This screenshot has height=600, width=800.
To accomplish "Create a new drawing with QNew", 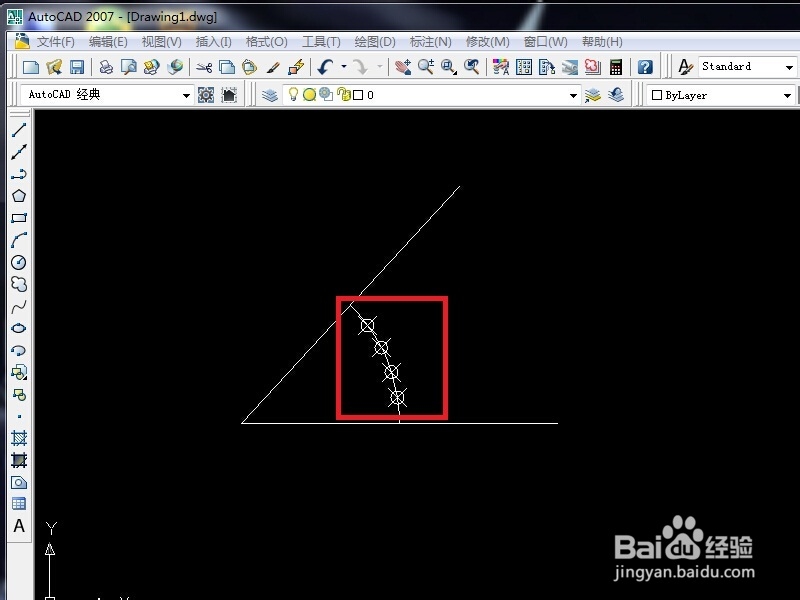I will [31, 67].
